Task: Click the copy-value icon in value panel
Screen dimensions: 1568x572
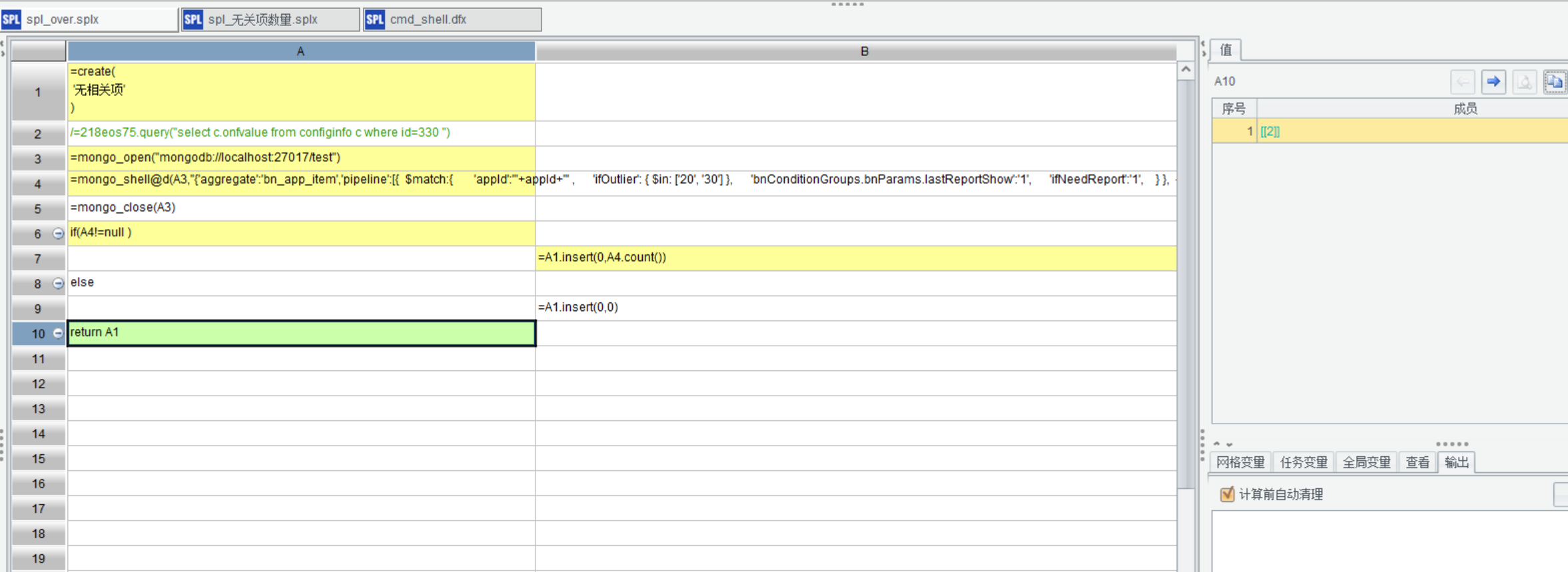Action: [1555, 81]
